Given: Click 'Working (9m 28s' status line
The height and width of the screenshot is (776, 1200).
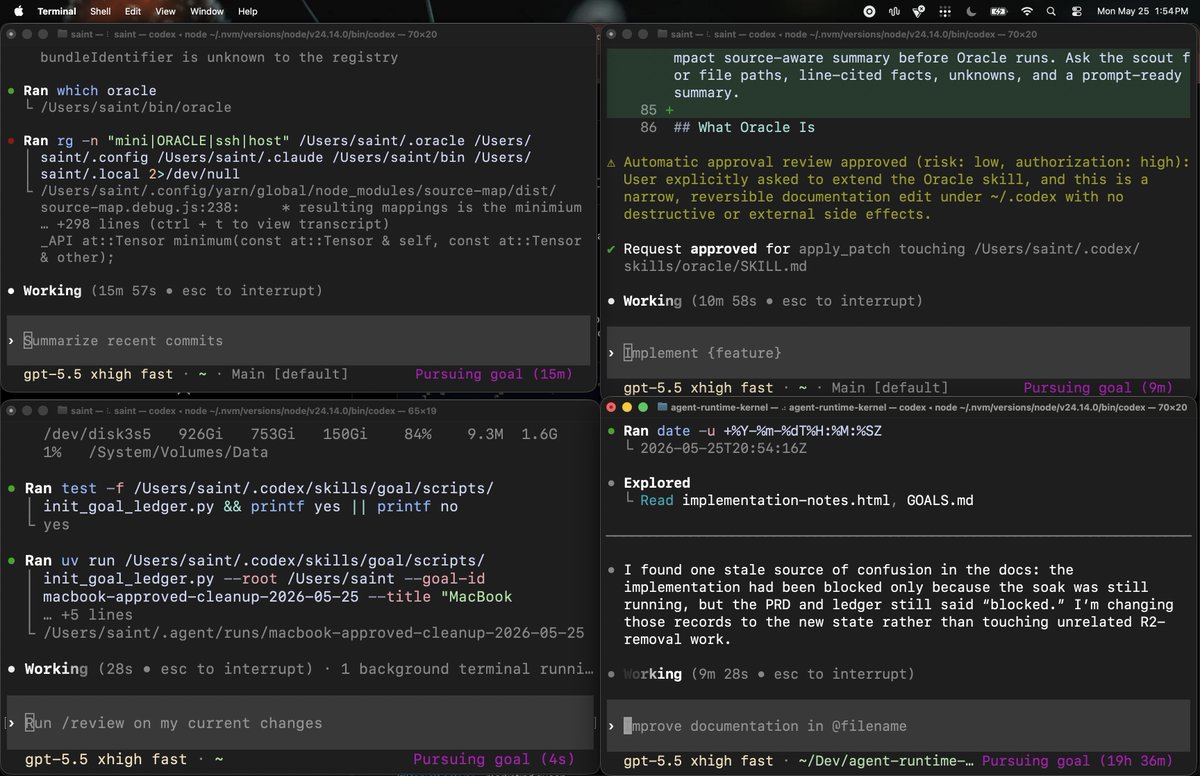Looking at the screenshot, I should point(761,674).
